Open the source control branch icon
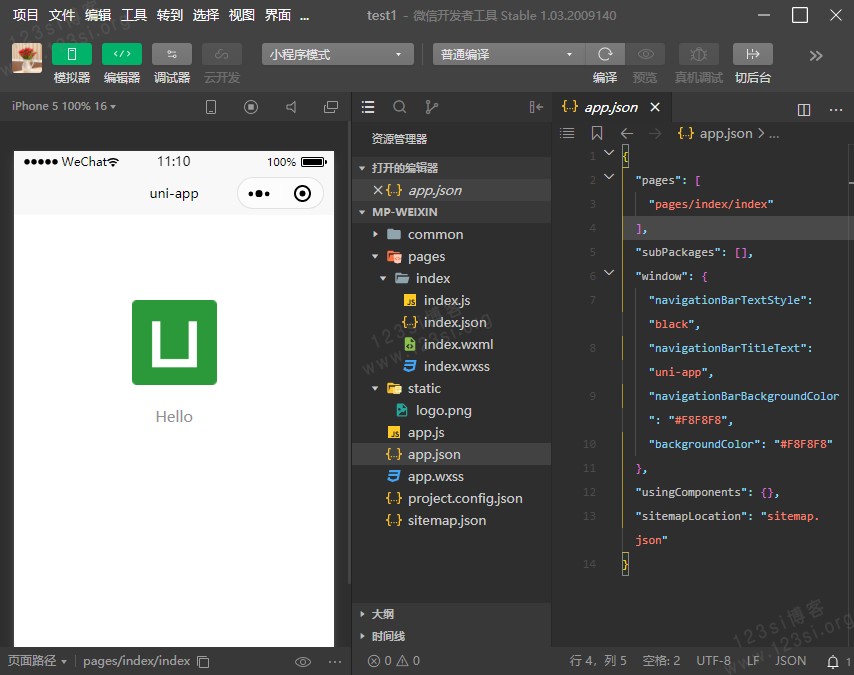Image resolution: width=854 pixels, height=675 pixels. [431, 107]
